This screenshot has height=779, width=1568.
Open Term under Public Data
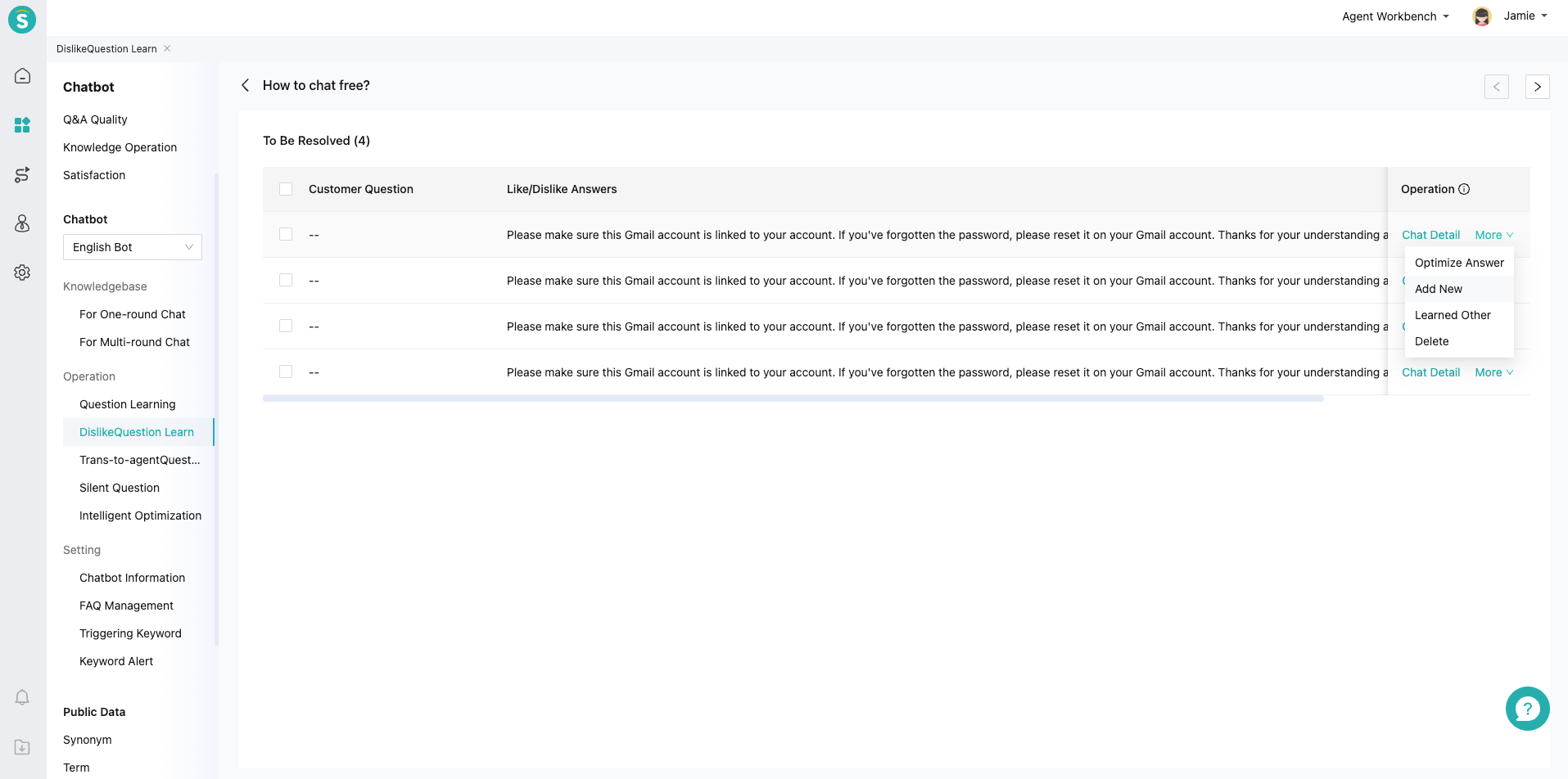76,768
